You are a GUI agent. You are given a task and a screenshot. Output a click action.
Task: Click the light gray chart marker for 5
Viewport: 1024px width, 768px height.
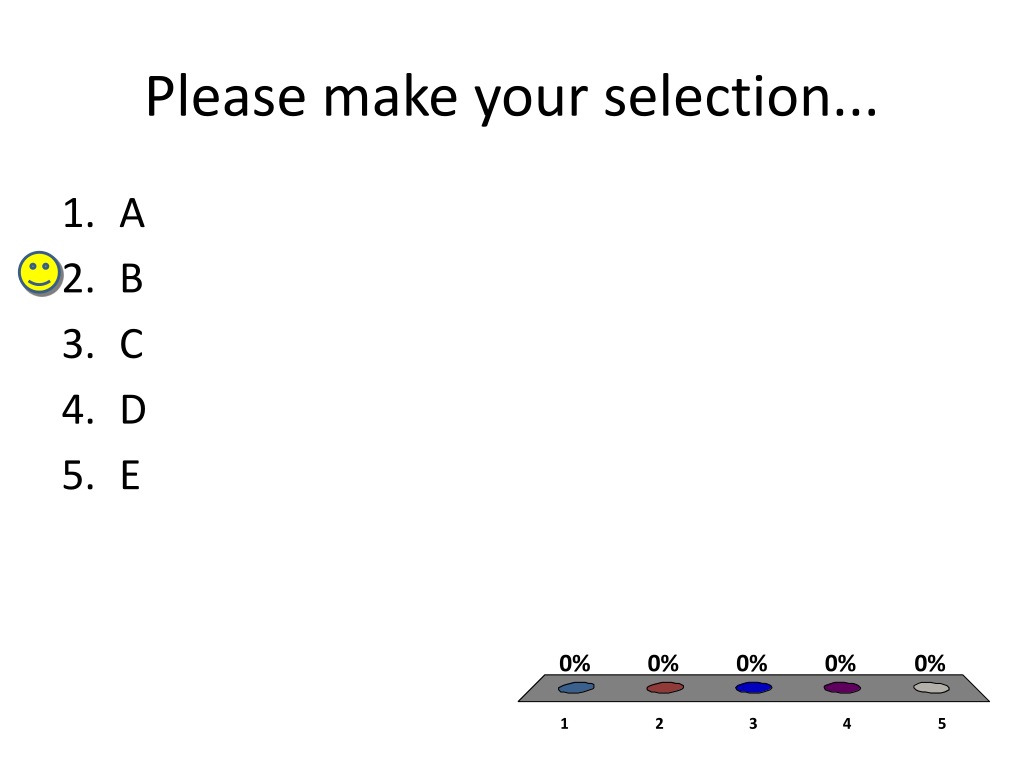tap(931, 687)
